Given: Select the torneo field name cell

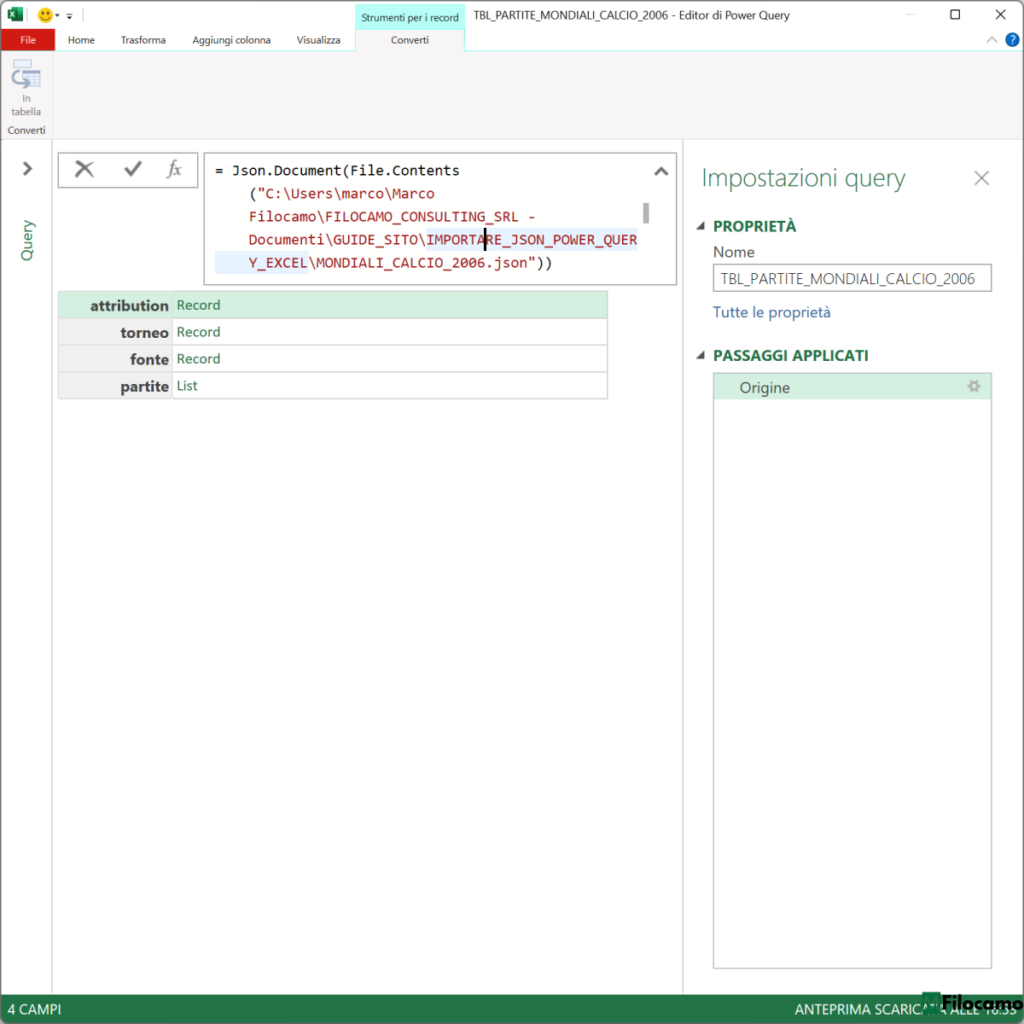Looking at the screenshot, I should point(116,332).
